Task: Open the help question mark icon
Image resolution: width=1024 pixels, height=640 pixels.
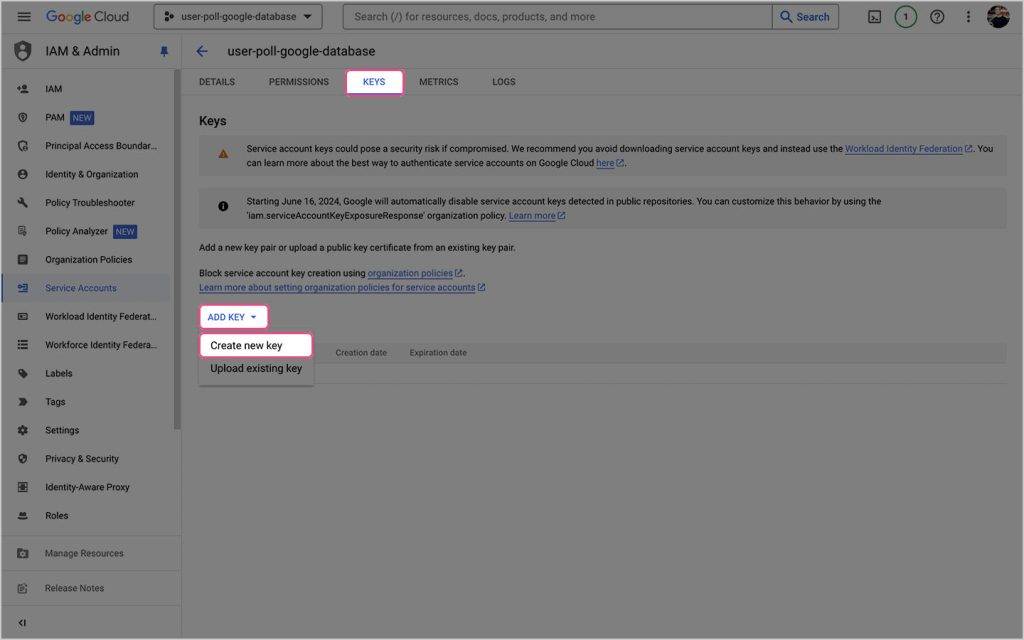Action: [x=937, y=17]
